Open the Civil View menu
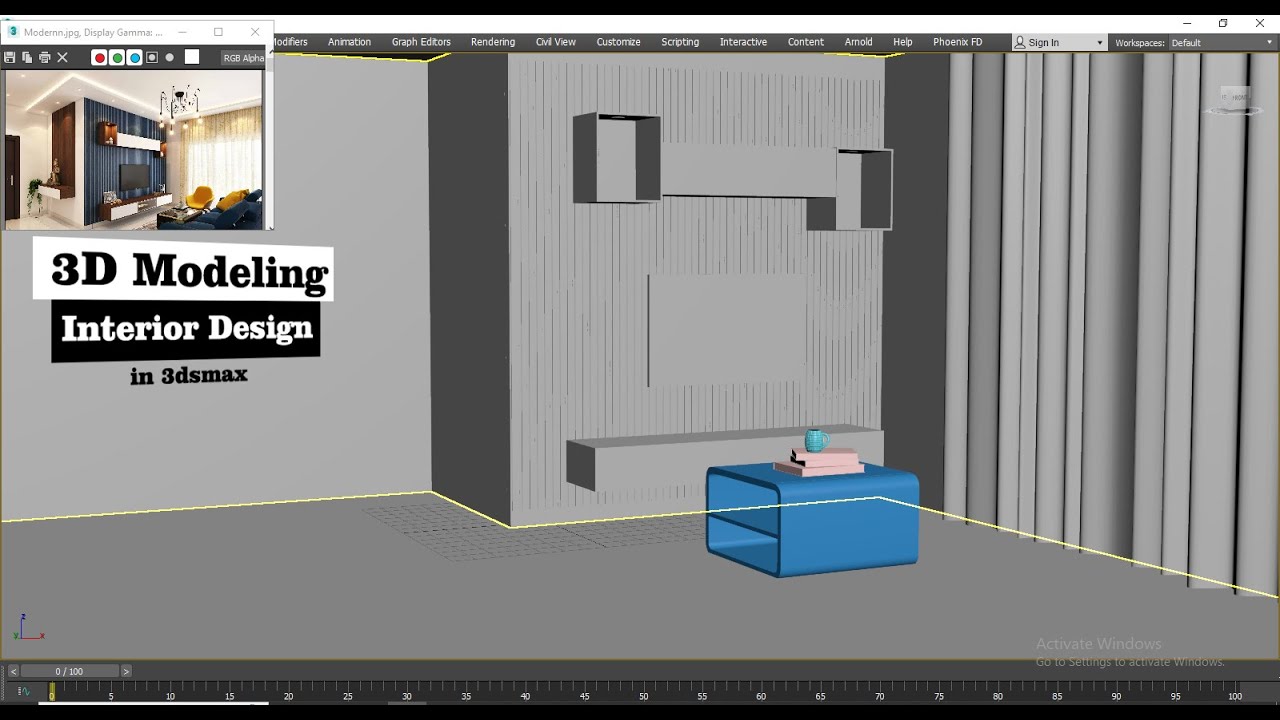 (x=555, y=42)
